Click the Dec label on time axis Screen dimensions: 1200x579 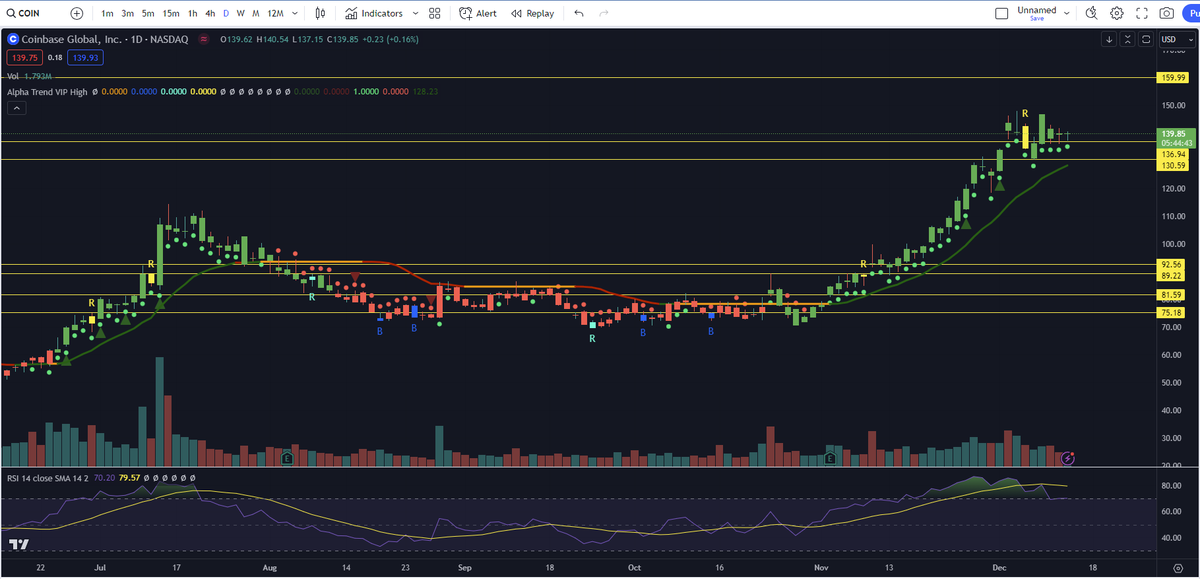(1000, 567)
